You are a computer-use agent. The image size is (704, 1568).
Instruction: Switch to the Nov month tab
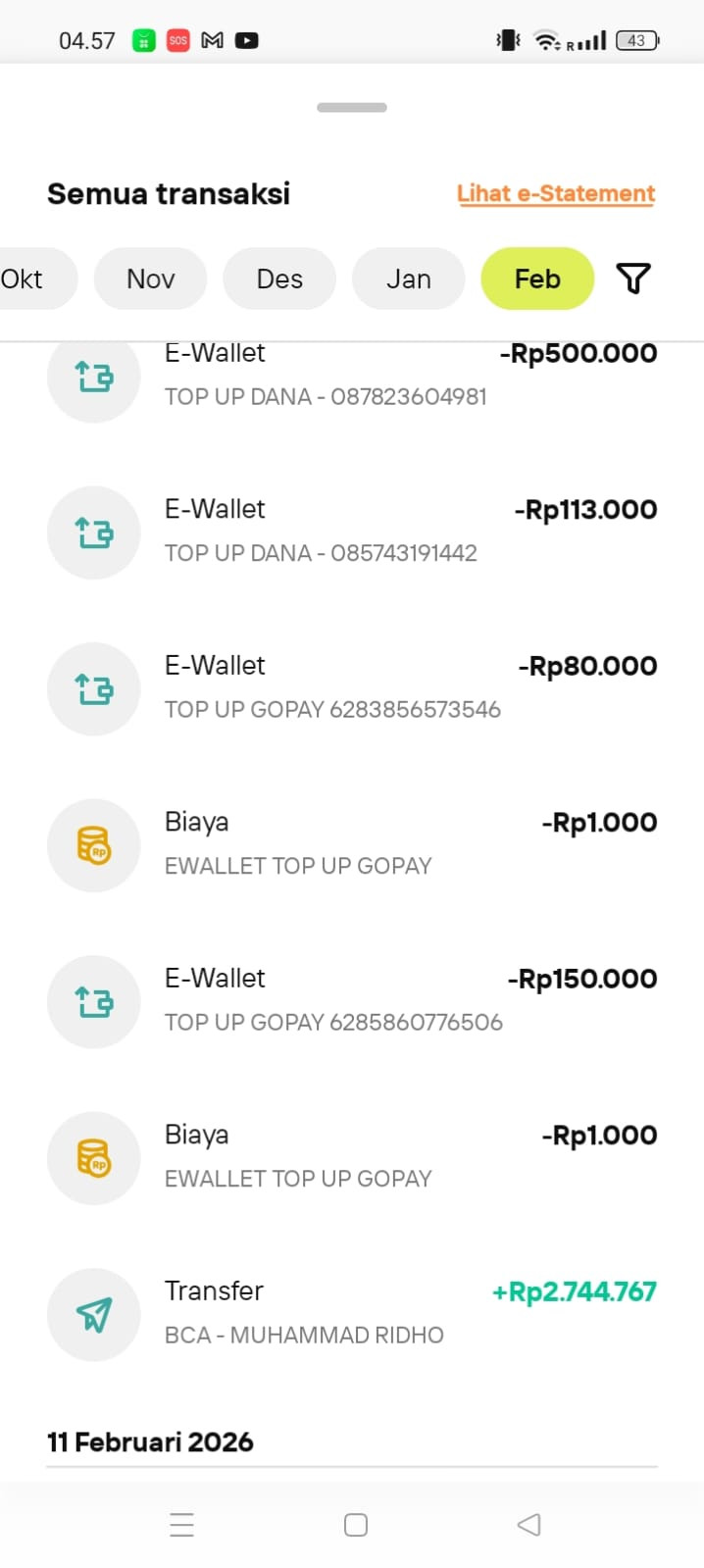click(151, 278)
